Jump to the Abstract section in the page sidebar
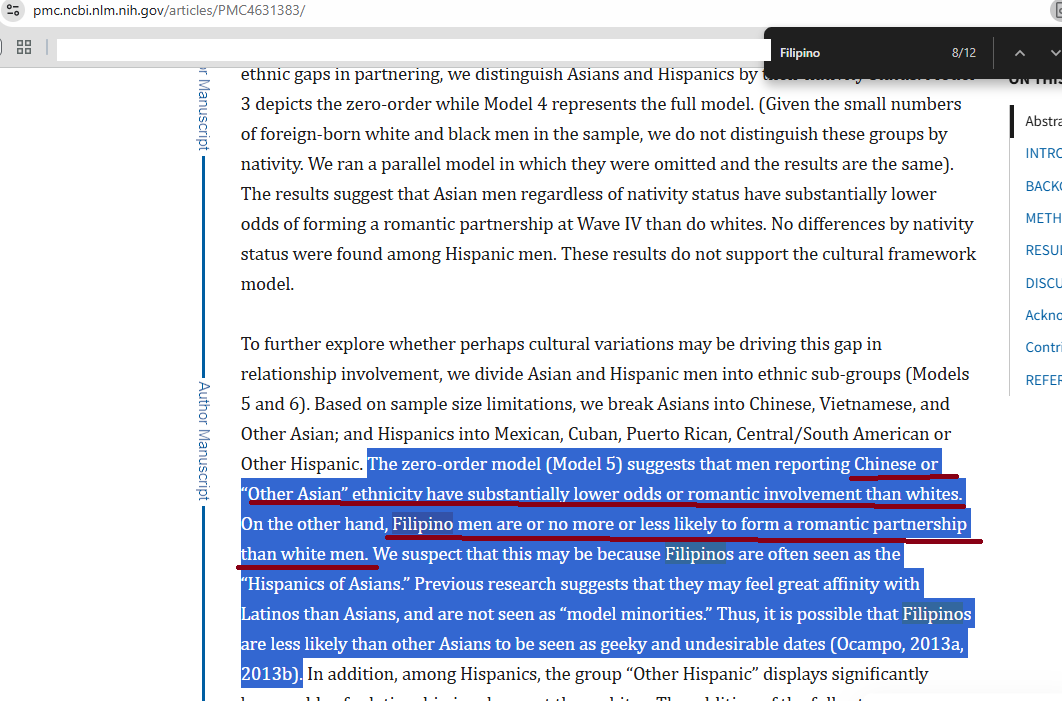This screenshot has height=701, width=1062. 1043,121
